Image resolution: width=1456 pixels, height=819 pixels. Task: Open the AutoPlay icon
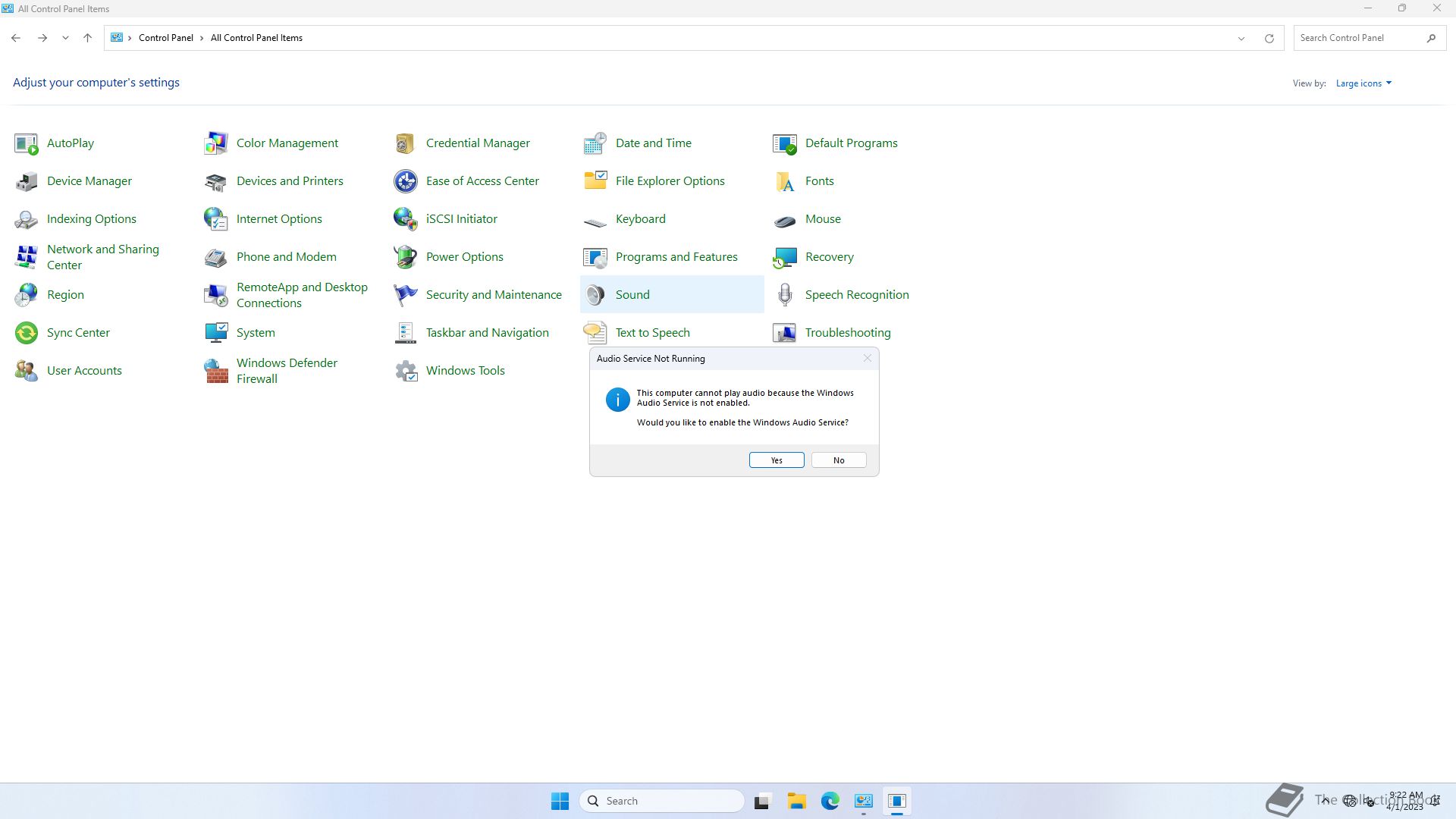pos(27,143)
